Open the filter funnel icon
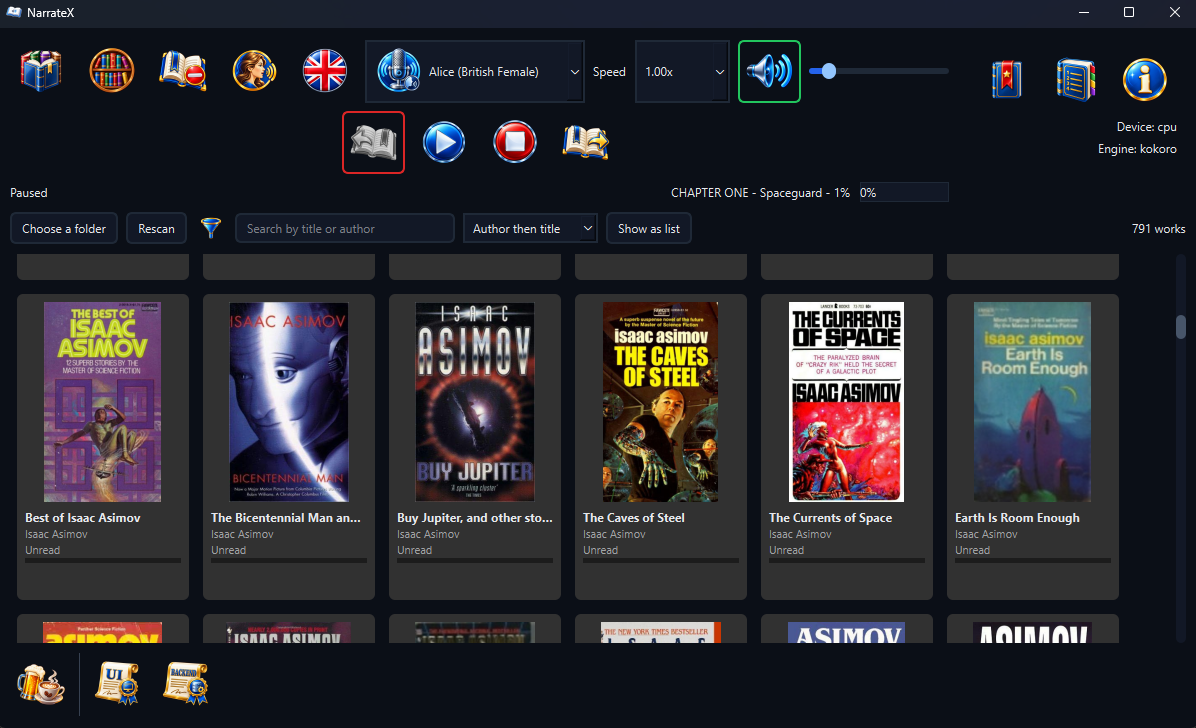1196x728 pixels. [211, 227]
